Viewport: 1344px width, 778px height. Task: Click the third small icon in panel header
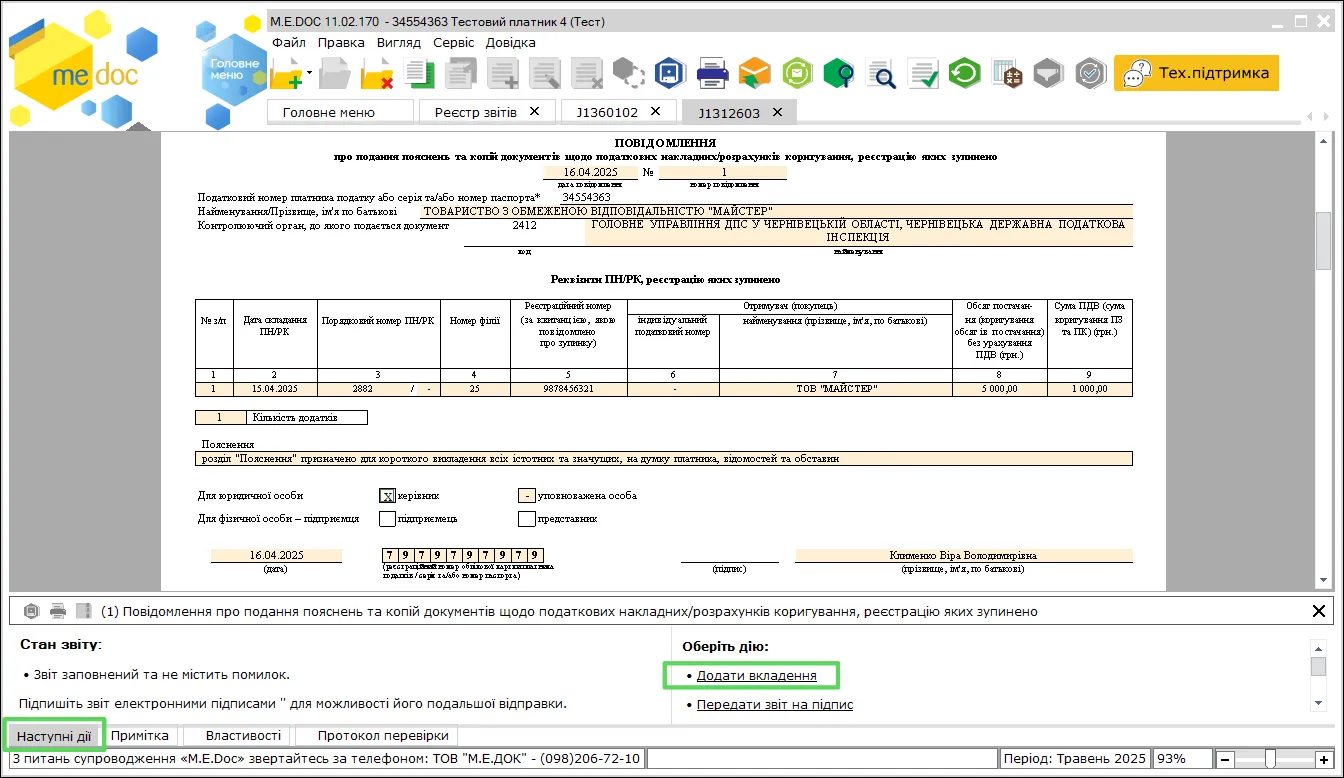click(x=83, y=610)
